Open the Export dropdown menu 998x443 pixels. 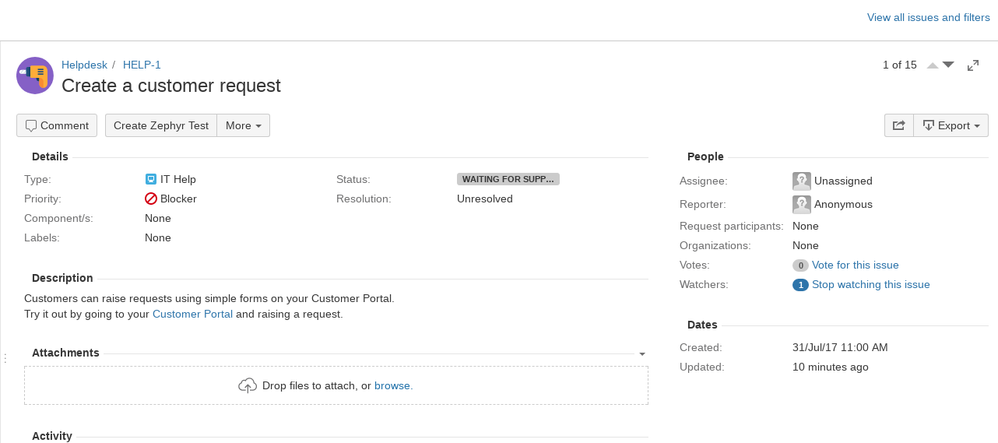[x=951, y=125]
